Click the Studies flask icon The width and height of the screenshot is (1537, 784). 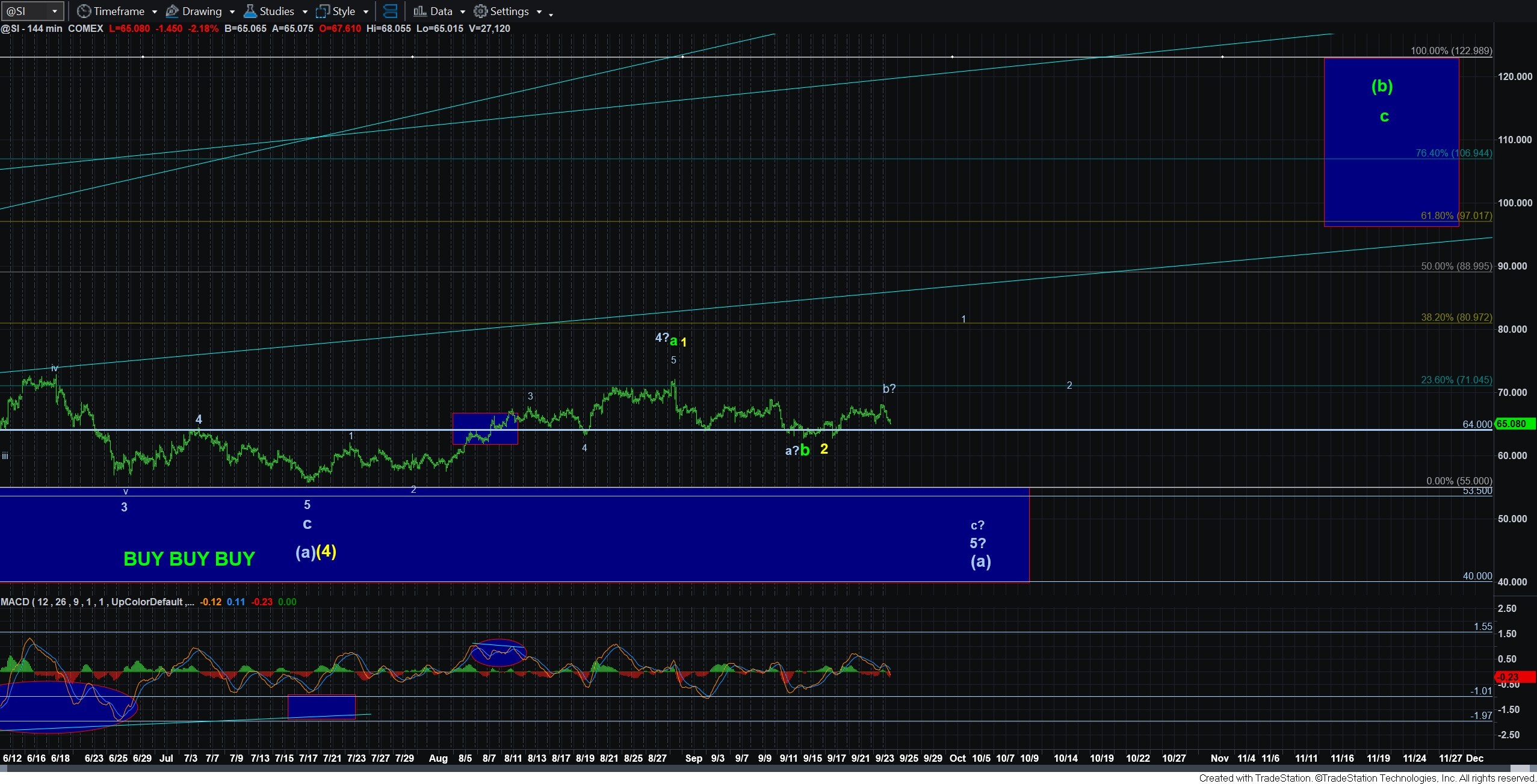pyautogui.click(x=250, y=11)
